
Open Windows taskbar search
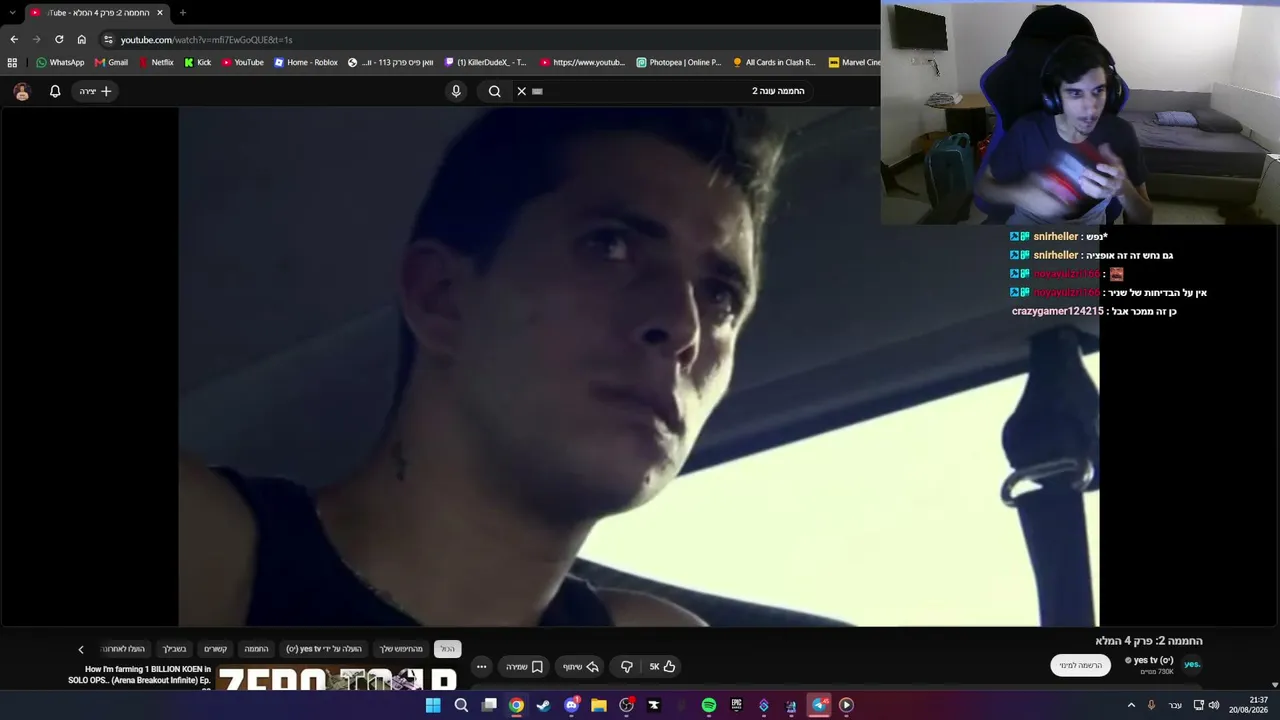461,705
